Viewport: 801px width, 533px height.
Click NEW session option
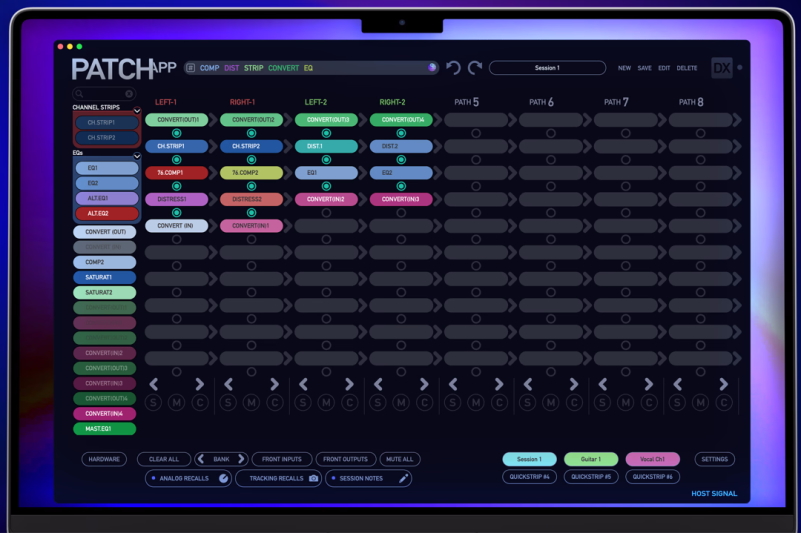tap(624, 68)
